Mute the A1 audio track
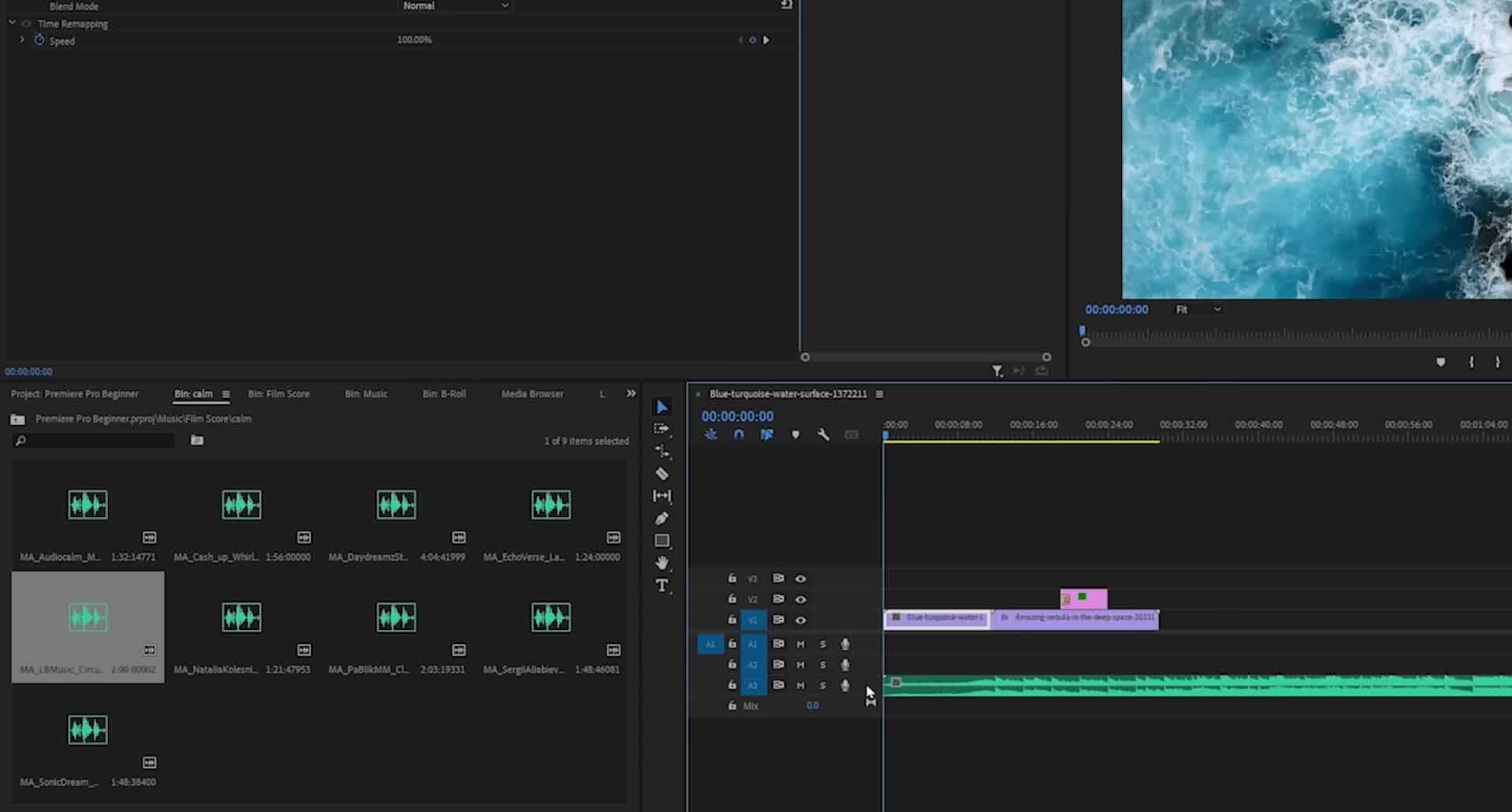1512x812 pixels. (800, 644)
